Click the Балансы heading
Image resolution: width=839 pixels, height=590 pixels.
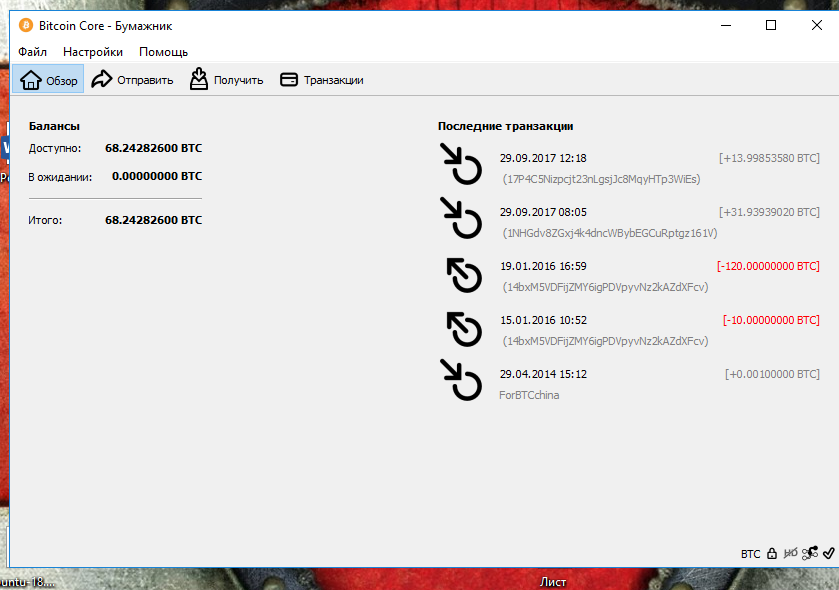click(54, 126)
